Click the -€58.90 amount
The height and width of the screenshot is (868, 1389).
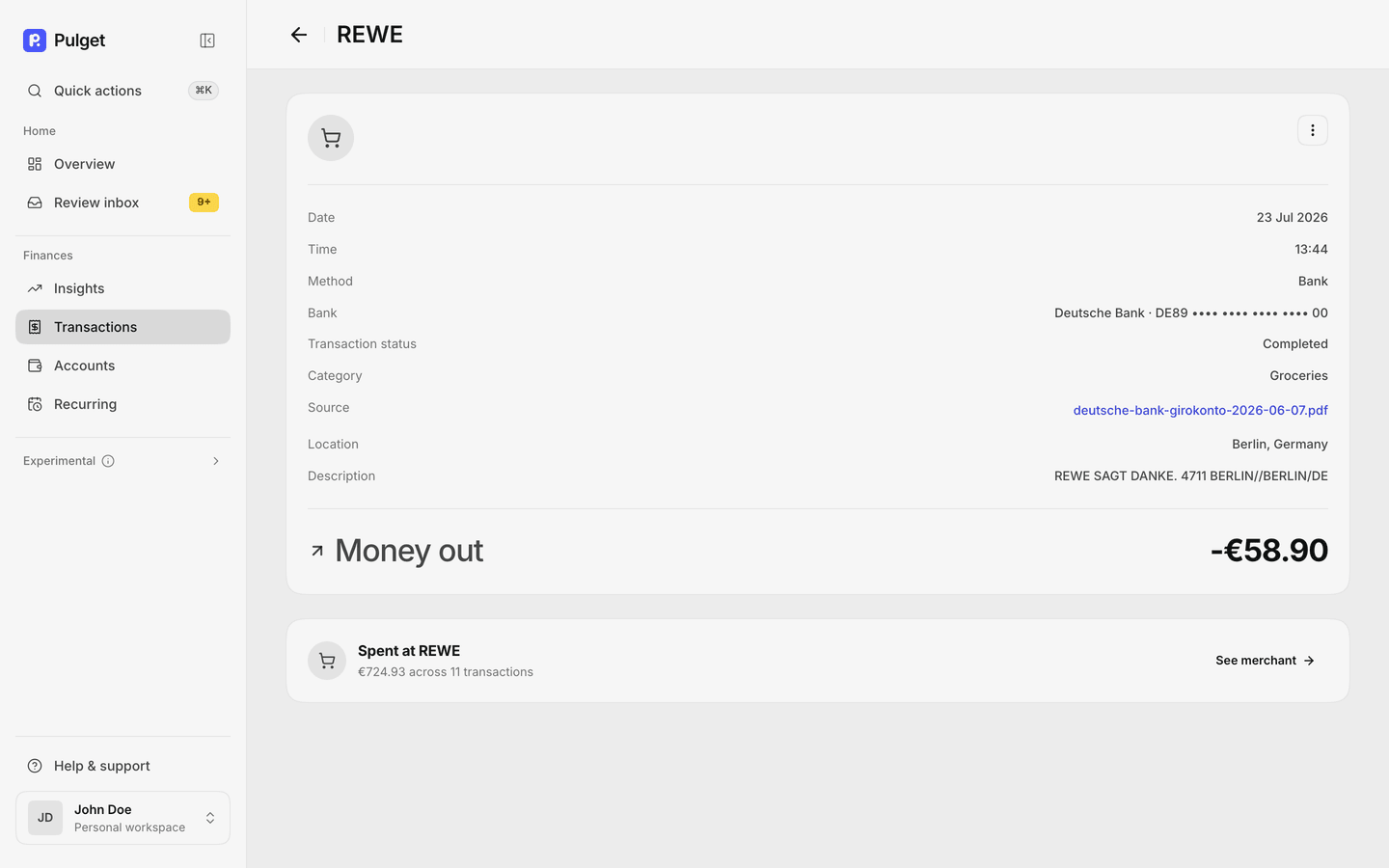[x=1268, y=551]
